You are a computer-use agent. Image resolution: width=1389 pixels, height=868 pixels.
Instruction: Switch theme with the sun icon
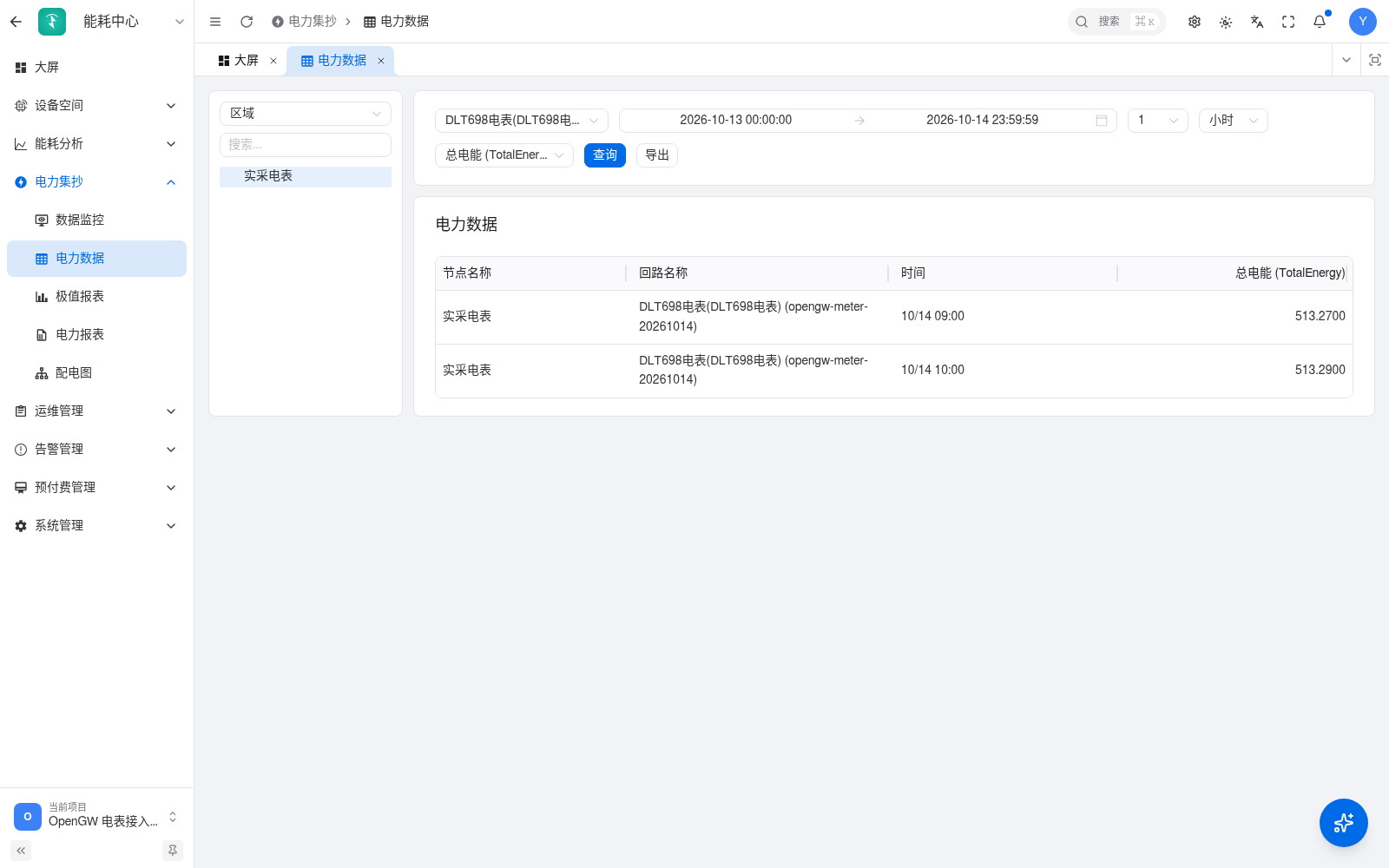[1226, 22]
